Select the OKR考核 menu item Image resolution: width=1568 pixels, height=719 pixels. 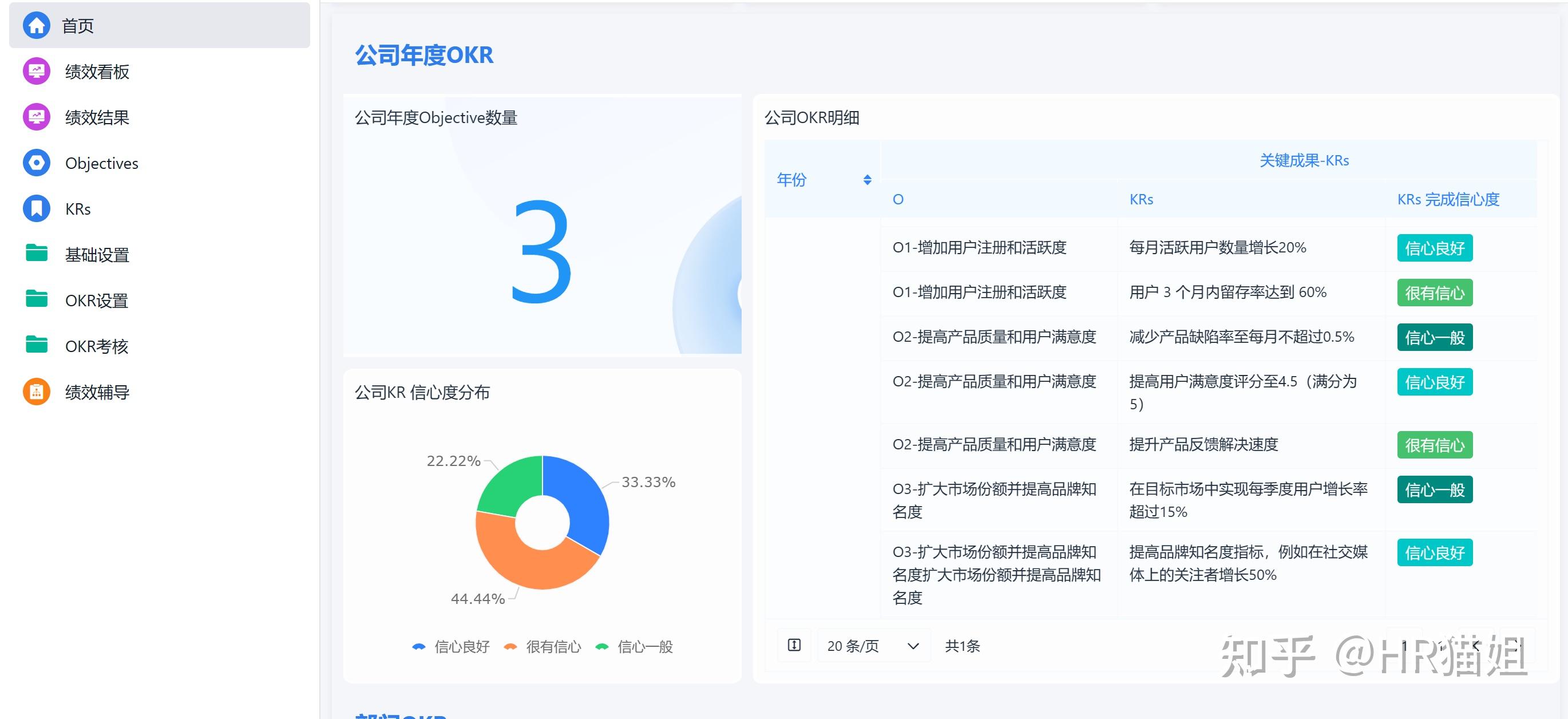point(97,346)
